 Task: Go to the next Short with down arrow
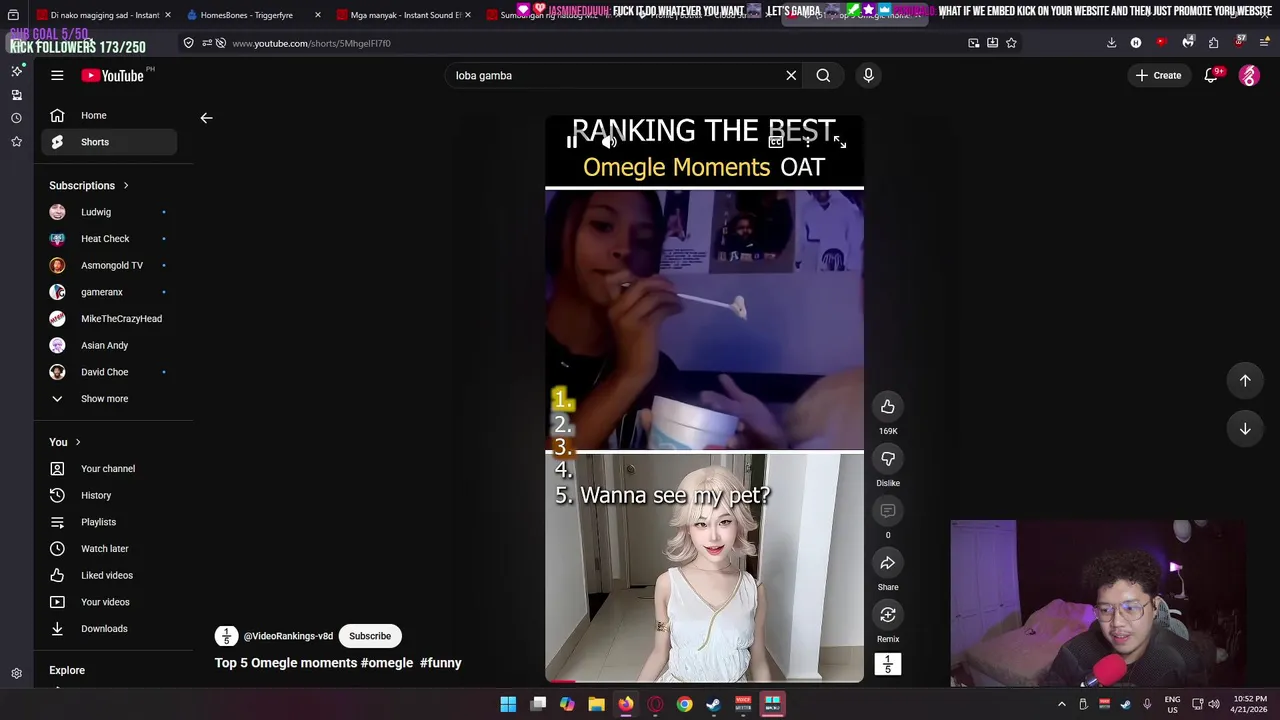[x=1245, y=428]
